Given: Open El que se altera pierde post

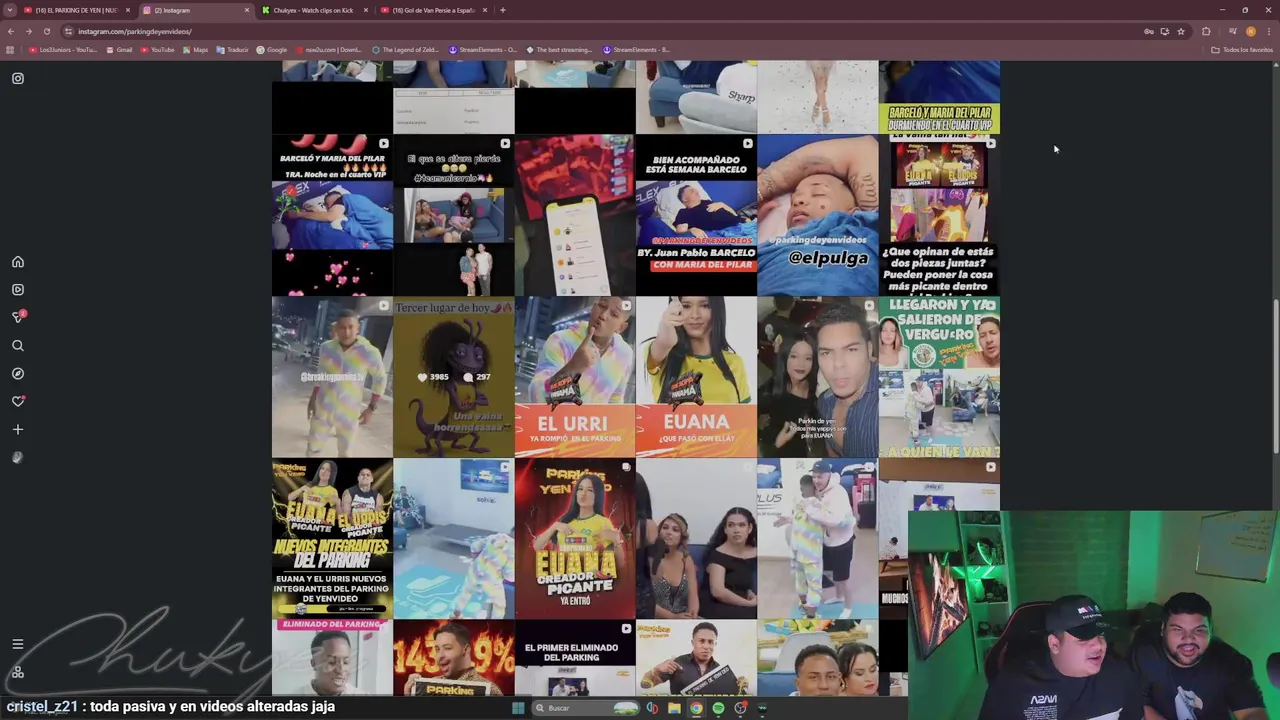Looking at the screenshot, I should 453,215.
